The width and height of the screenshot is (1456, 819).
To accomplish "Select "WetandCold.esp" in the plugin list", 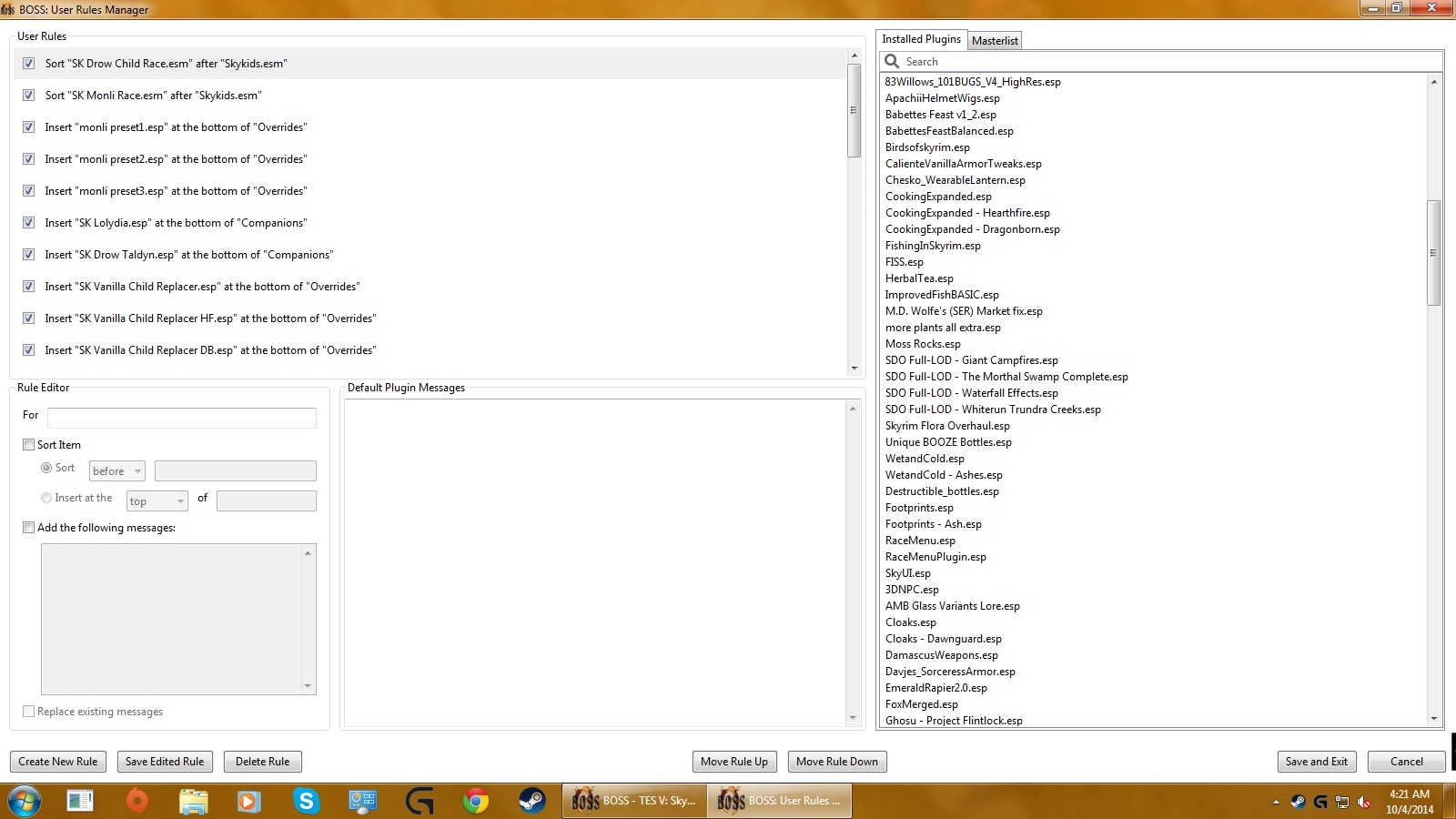I will [925, 459].
